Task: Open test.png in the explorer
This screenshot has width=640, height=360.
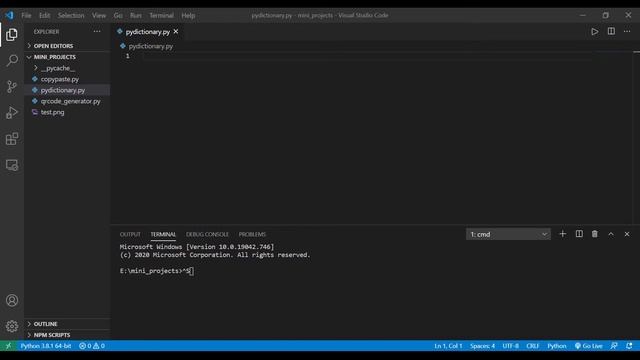Action: pyautogui.click(x=67, y=112)
